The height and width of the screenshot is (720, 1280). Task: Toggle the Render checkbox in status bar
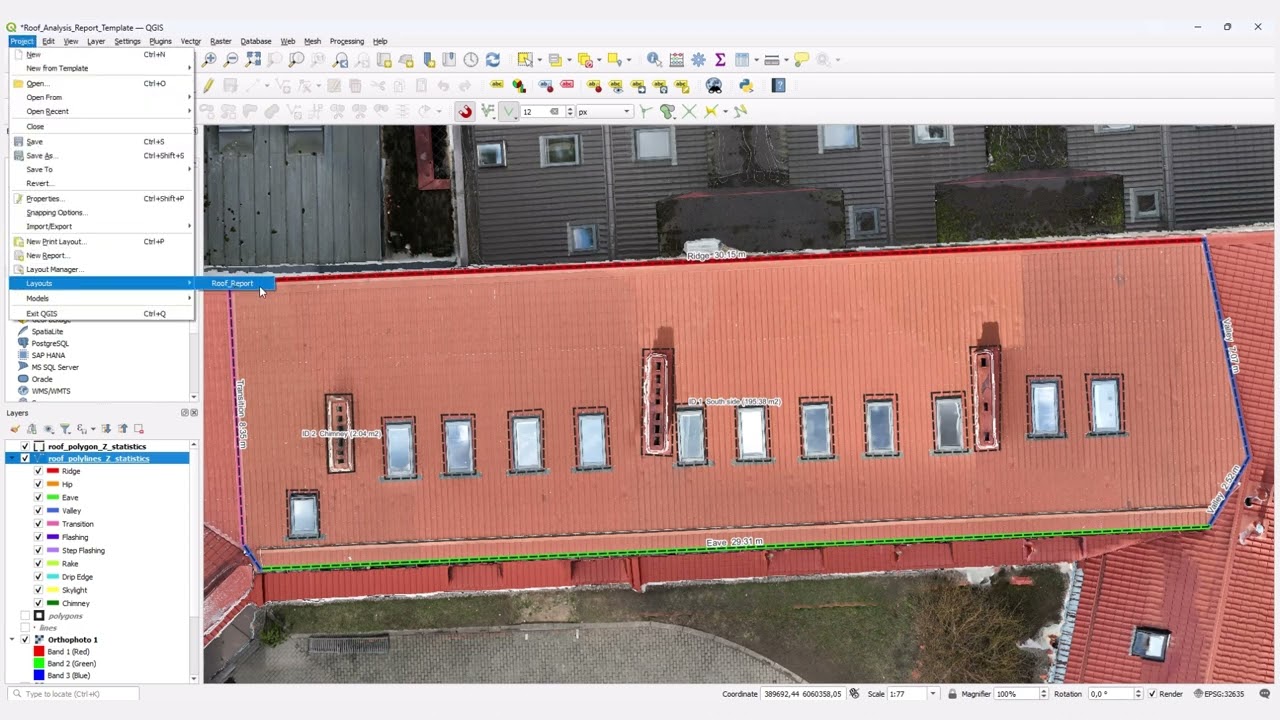click(1152, 693)
